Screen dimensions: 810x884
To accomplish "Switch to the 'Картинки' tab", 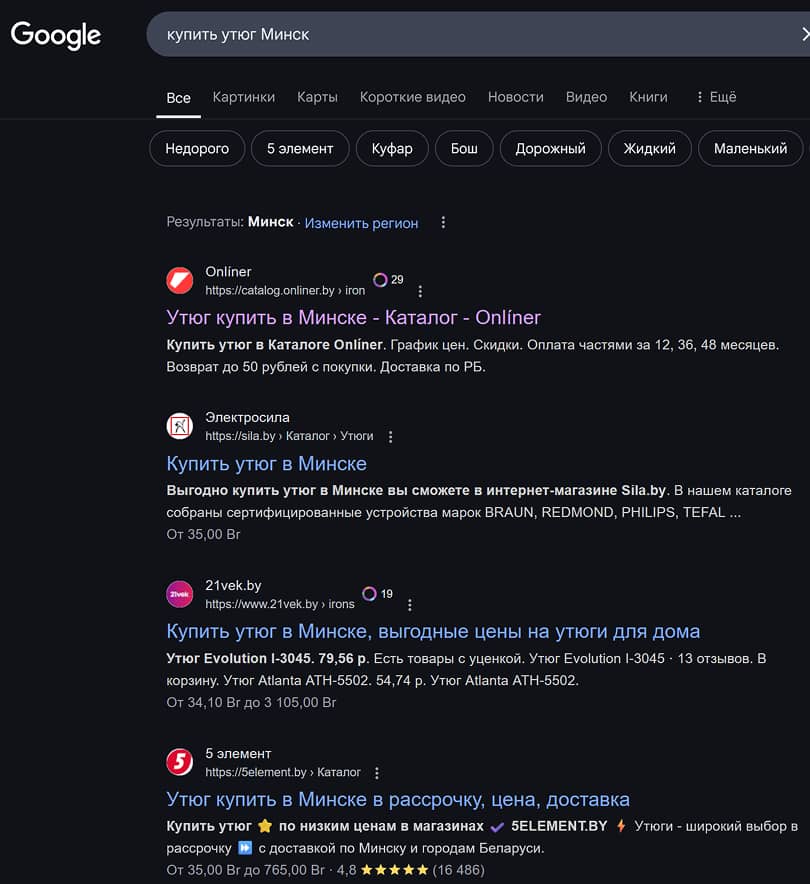I will point(244,97).
